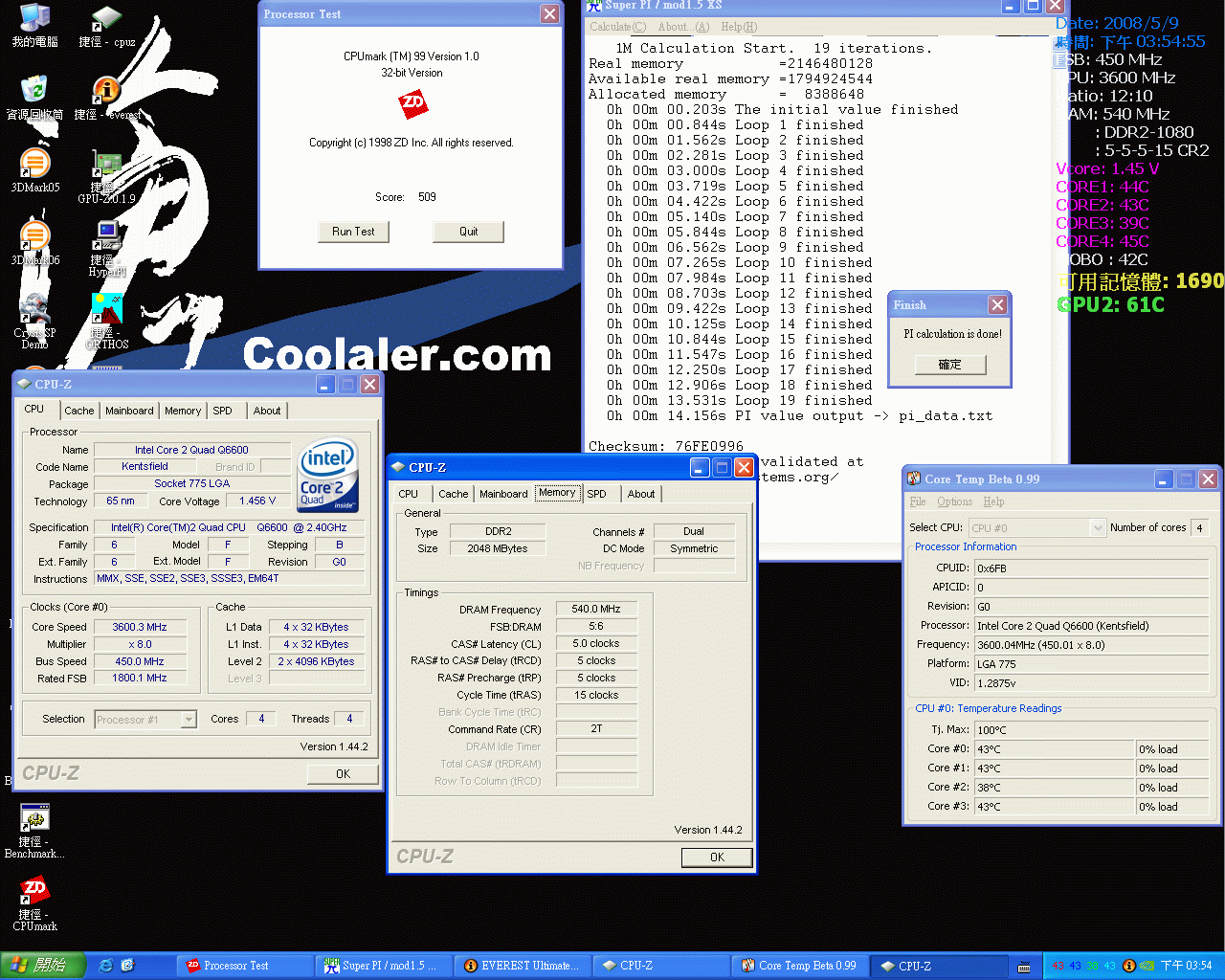Launch 3DMark05 desktop icon
Viewport: 1225px width, 980px height.
(34, 169)
